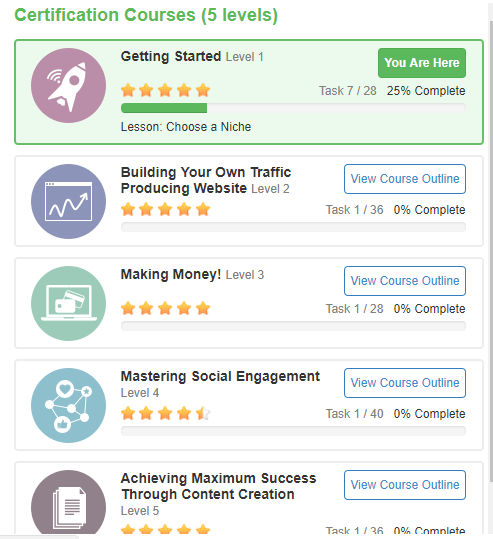Click the Mastering Social Engagement star rating

click(165, 413)
